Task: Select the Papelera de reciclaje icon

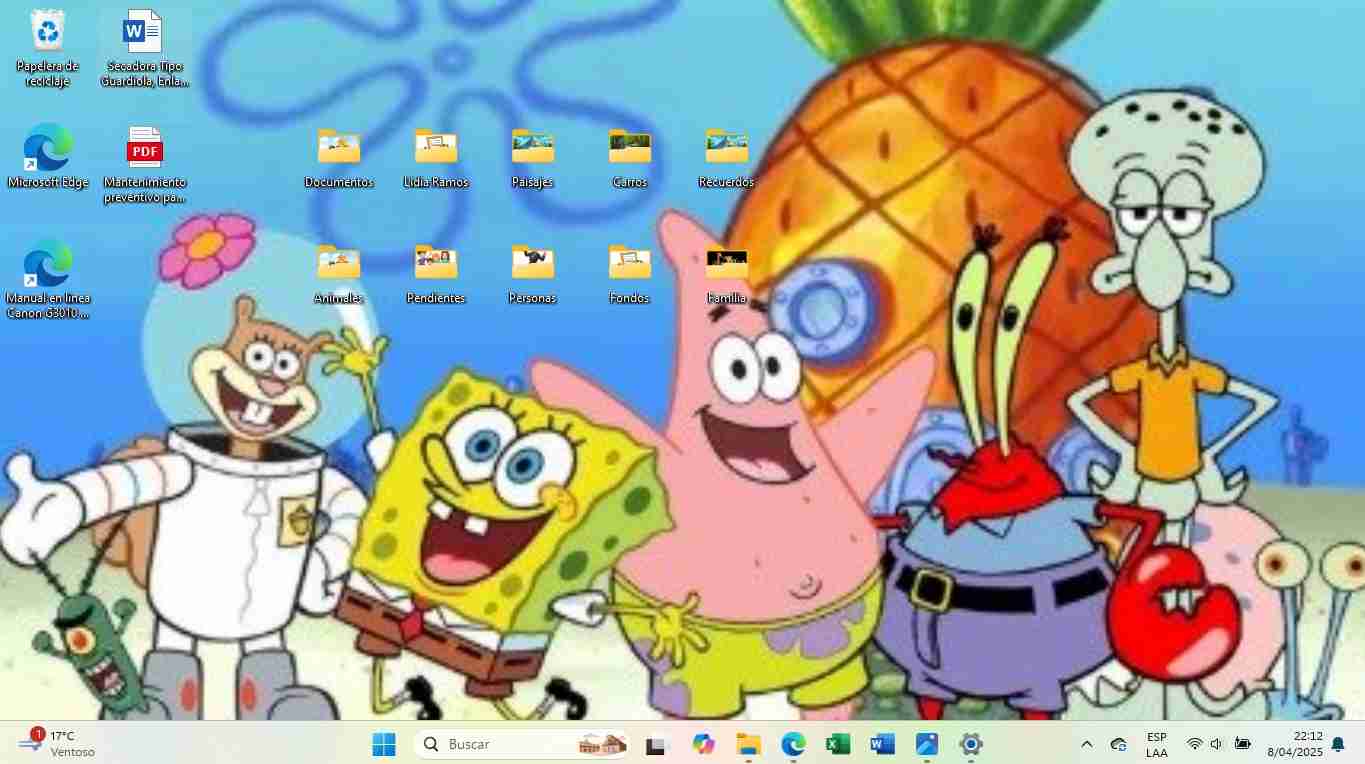Action: pos(48,48)
